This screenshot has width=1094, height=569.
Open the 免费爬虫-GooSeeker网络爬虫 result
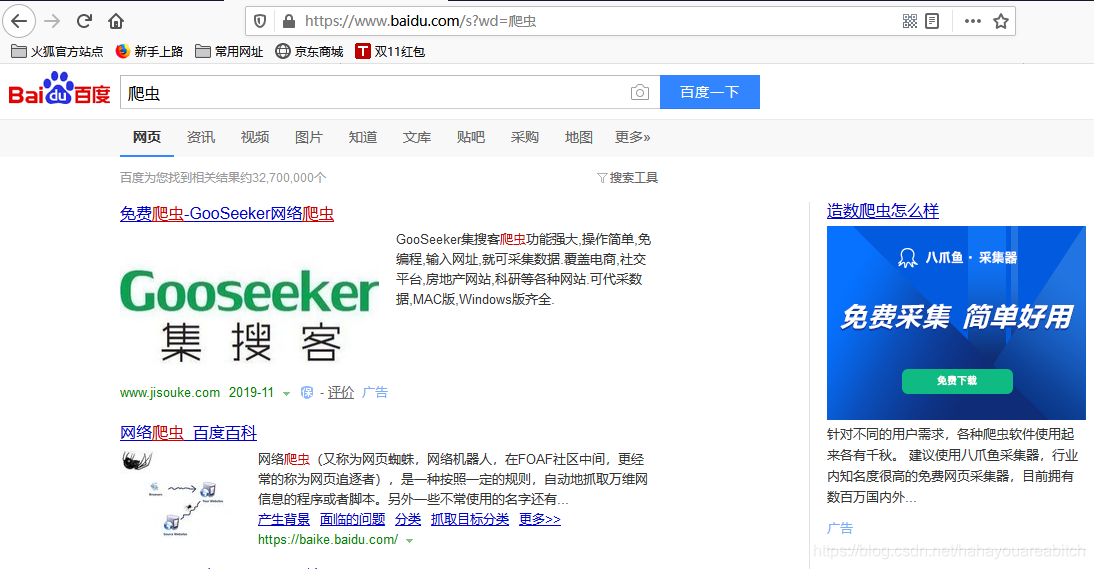227,213
